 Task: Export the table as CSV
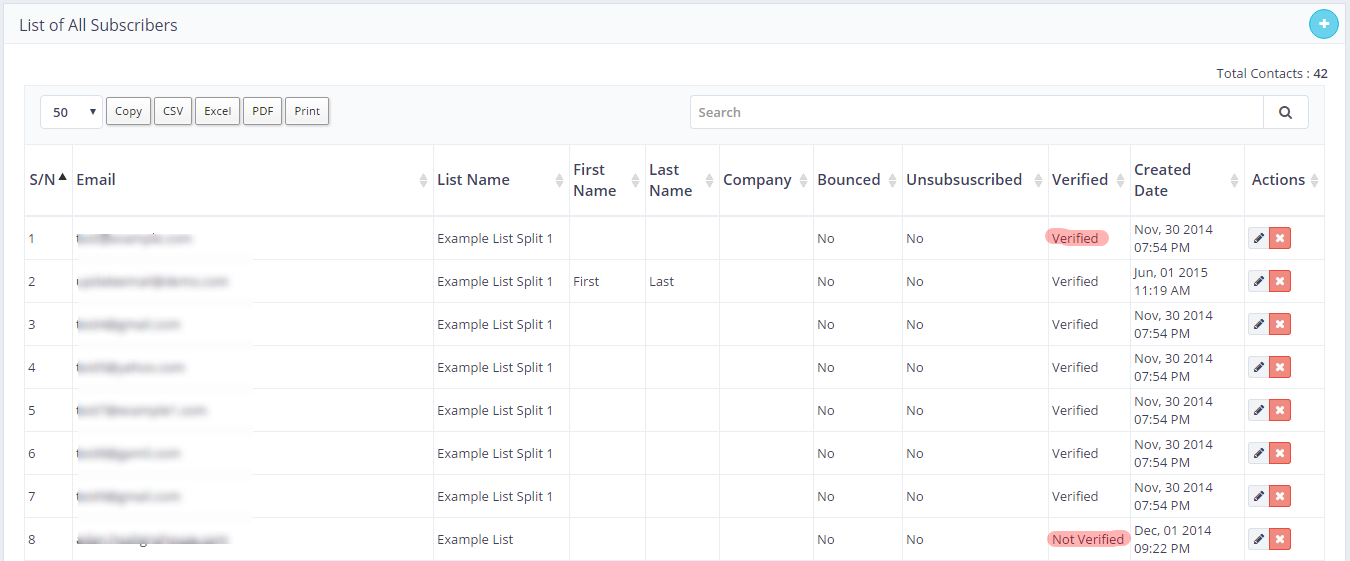(173, 111)
